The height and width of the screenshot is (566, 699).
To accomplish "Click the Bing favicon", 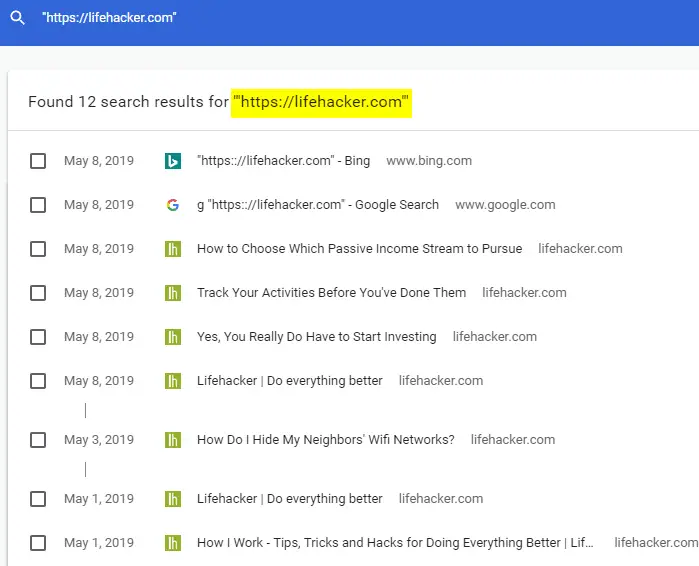I will [173, 161].
